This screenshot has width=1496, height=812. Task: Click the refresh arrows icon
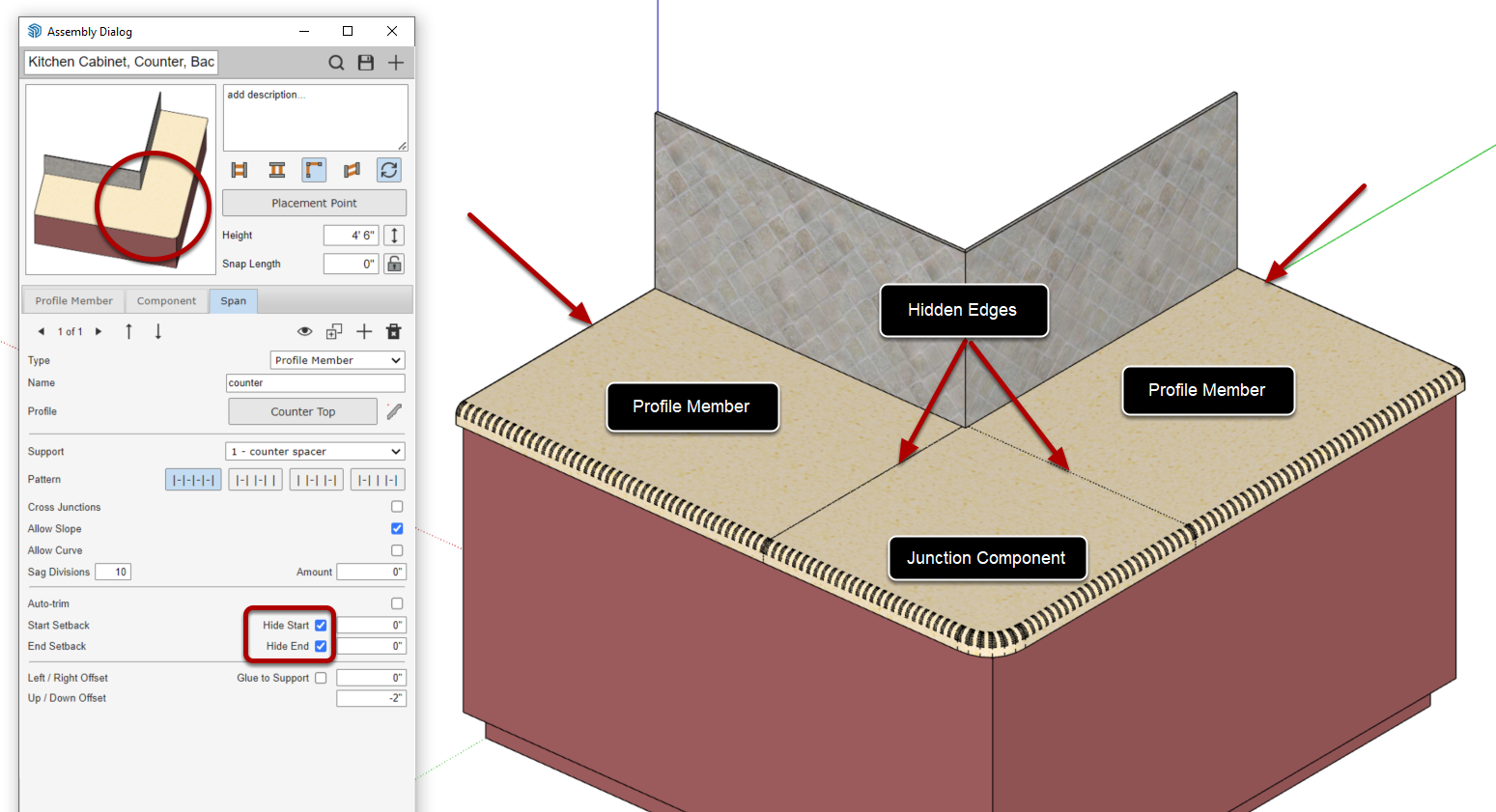coord(389,170)
